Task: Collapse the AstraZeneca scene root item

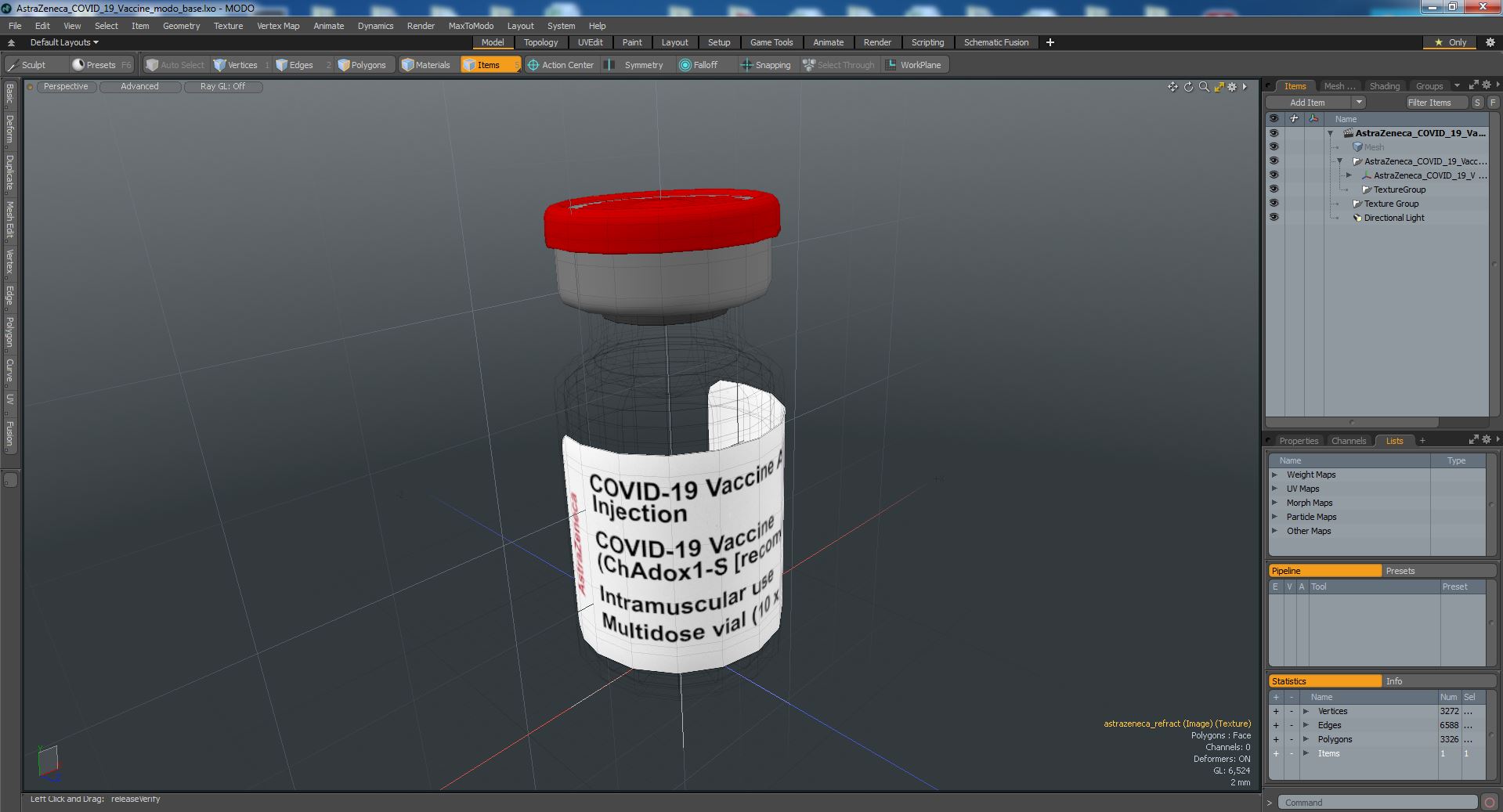Action: coord(1330,133)
